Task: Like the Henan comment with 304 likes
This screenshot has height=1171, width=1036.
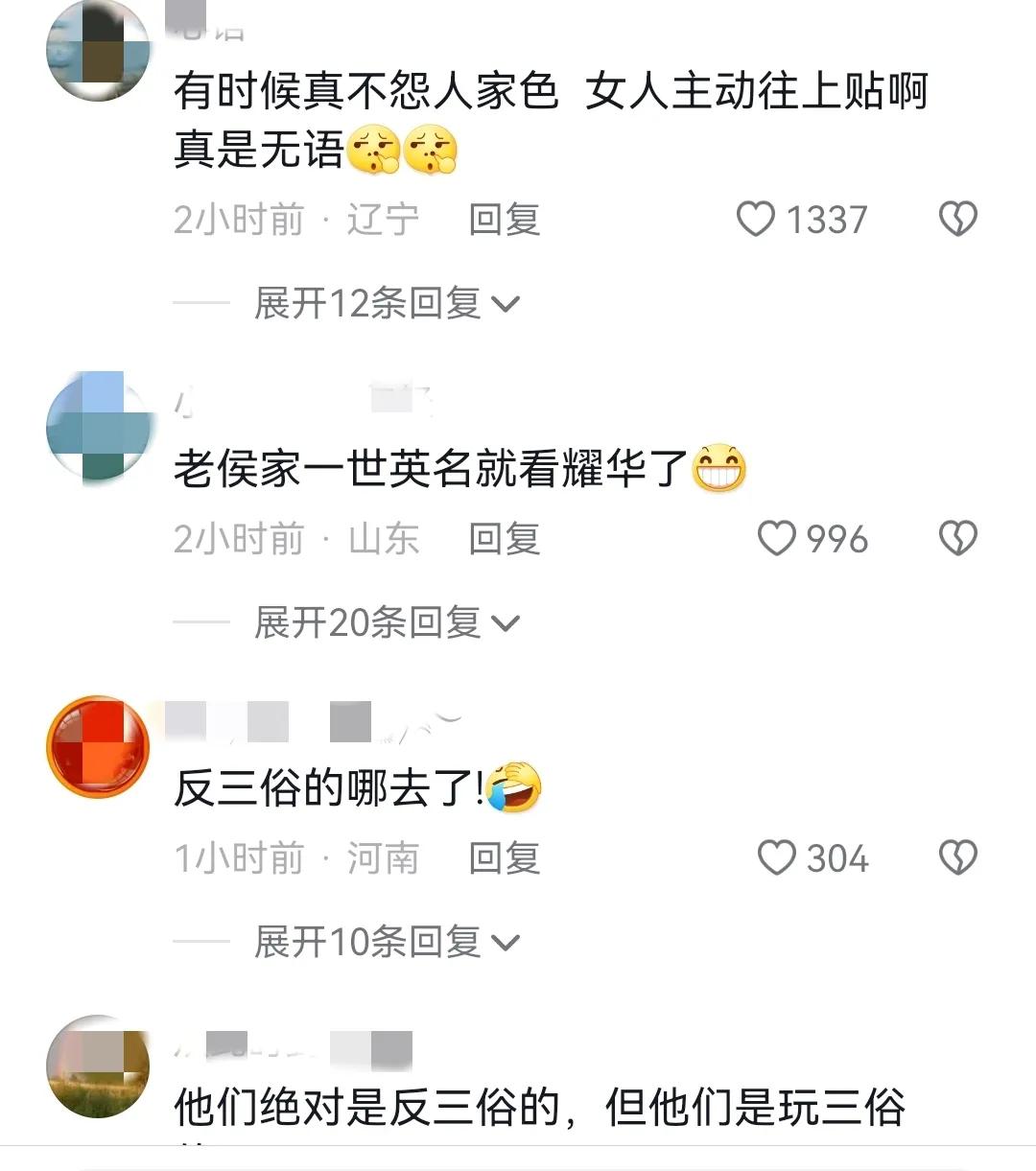Action: pos(777,857)
